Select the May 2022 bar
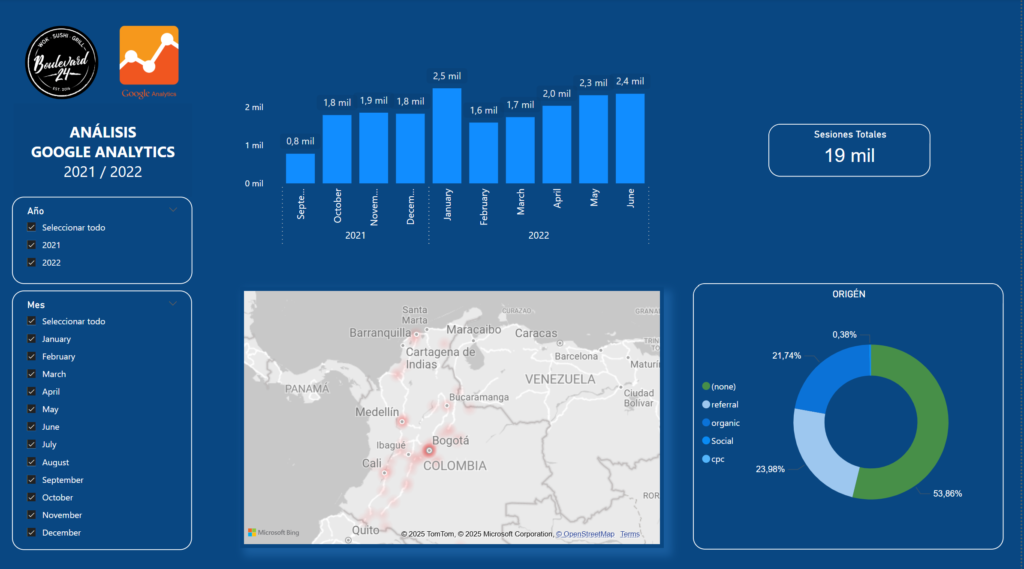The image size is (1024, 569). pyautogui.click(x=593, y=139)
